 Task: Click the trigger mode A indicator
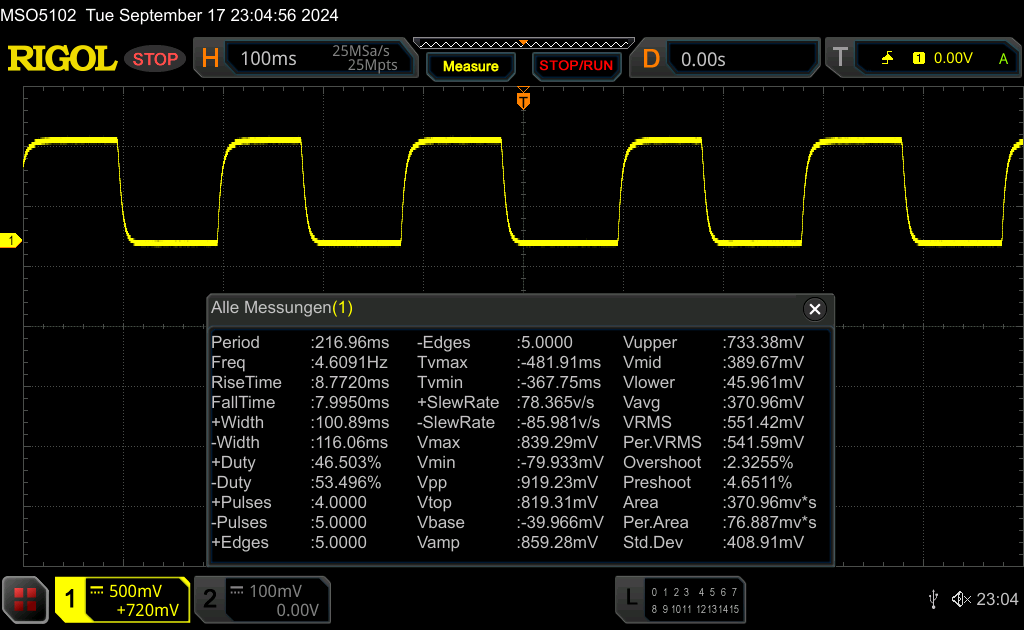click(x=1003, y=59)
